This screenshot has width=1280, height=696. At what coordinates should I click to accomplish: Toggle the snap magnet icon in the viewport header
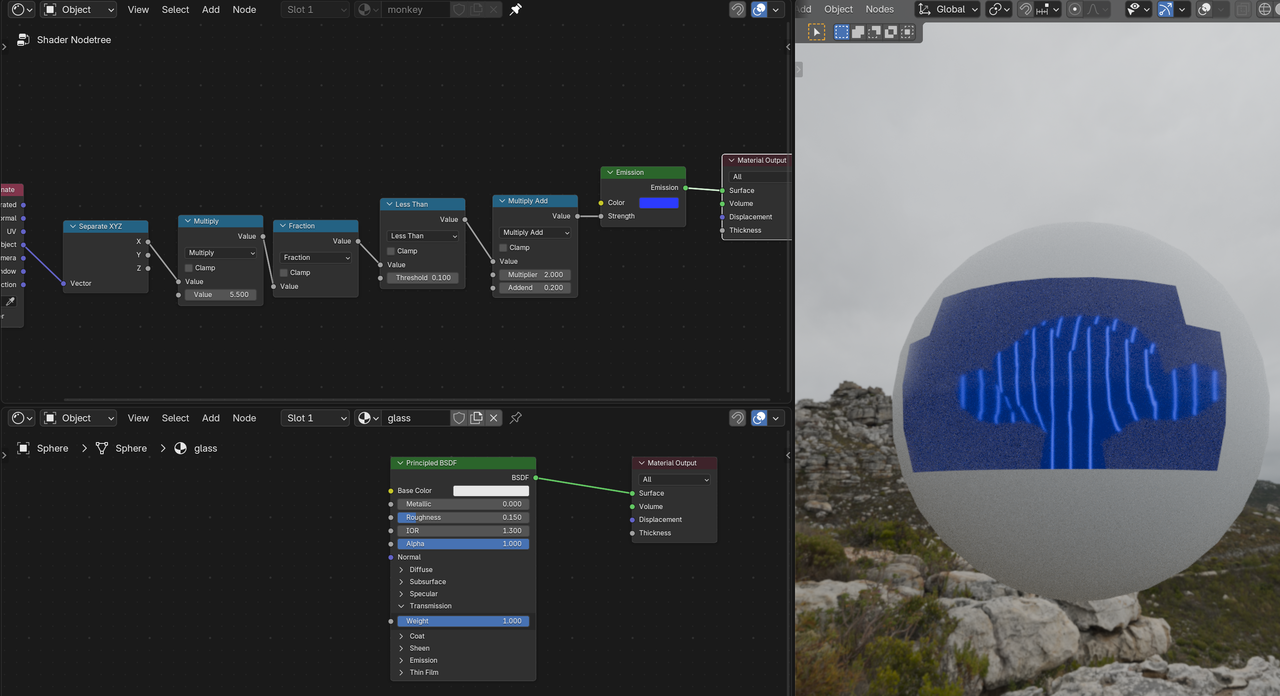[1025, 9]
